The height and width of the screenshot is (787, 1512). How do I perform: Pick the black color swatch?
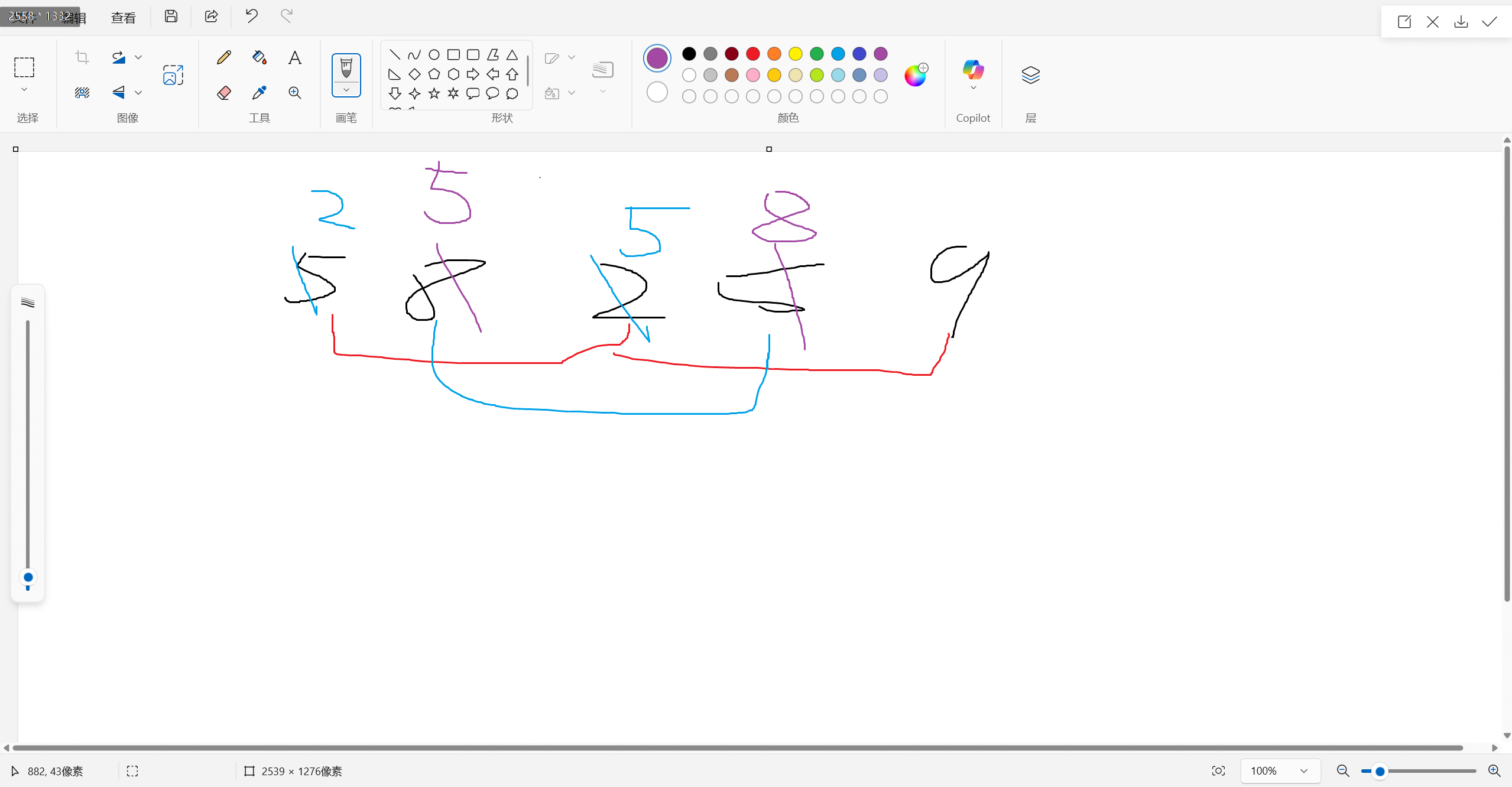[689, 54]
